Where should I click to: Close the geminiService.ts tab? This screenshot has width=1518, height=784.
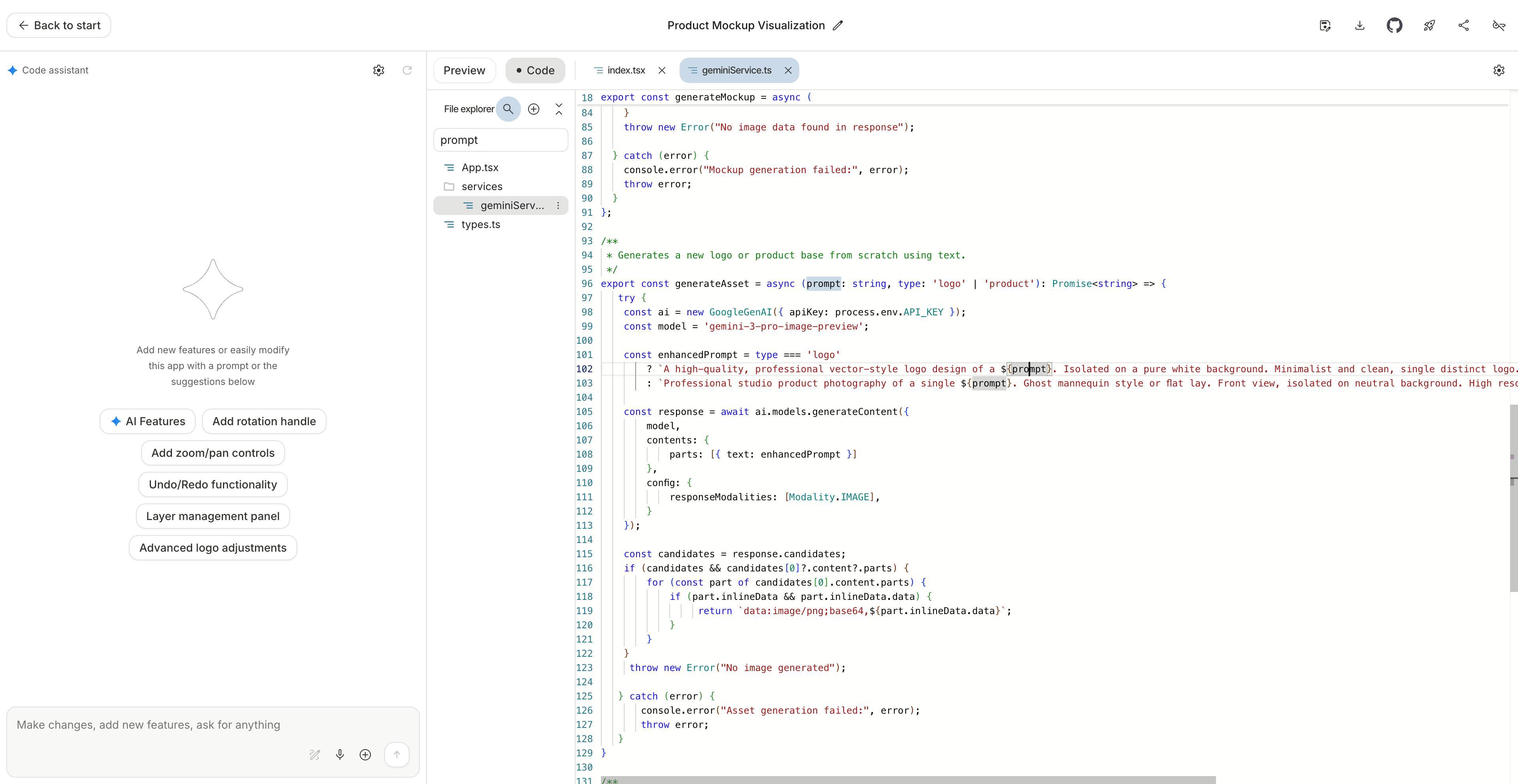tap(788, 70)
